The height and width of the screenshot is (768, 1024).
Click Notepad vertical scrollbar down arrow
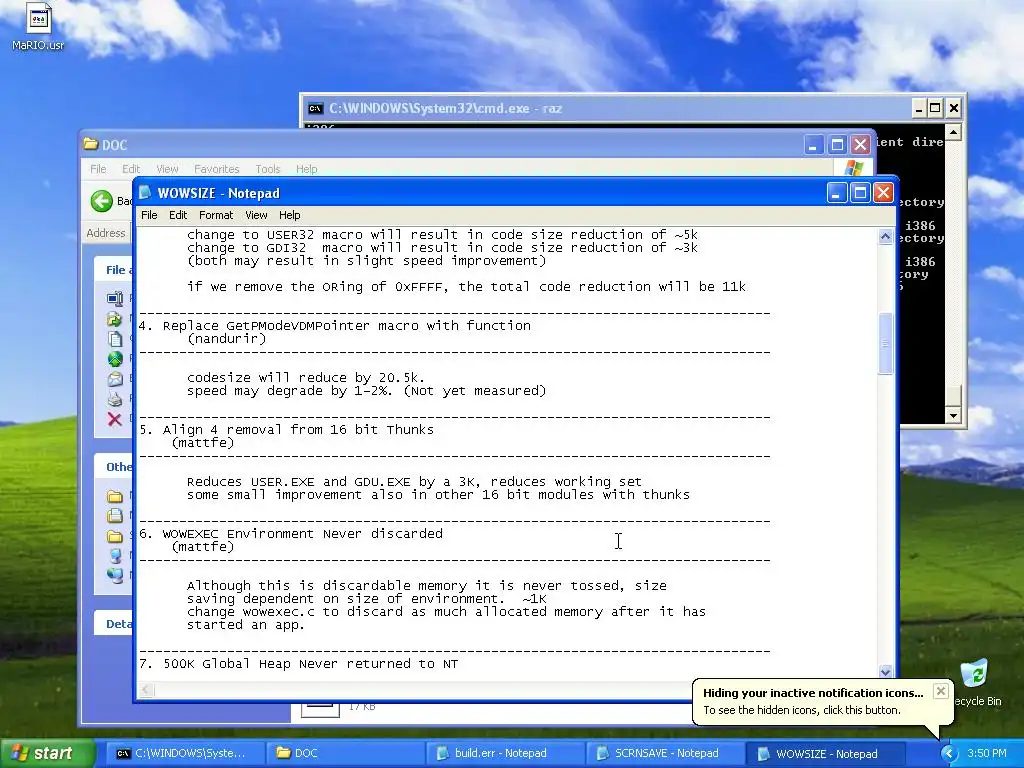coord(886,671)
